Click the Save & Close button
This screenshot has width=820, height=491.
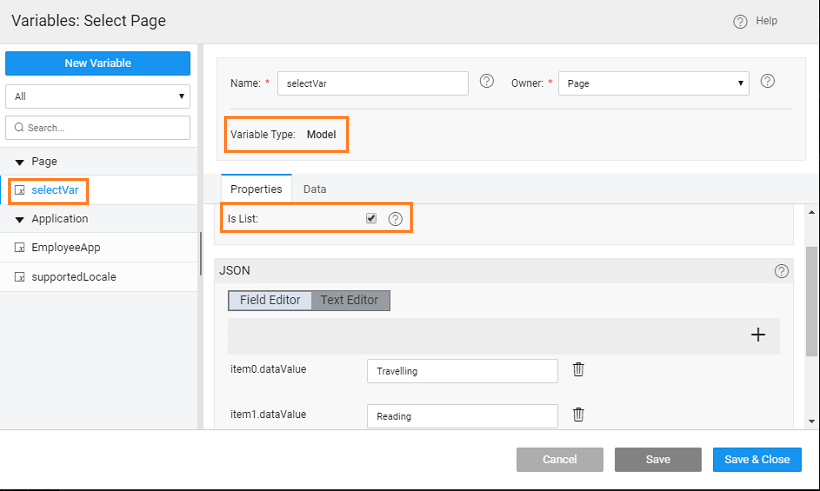click(757, 459)
